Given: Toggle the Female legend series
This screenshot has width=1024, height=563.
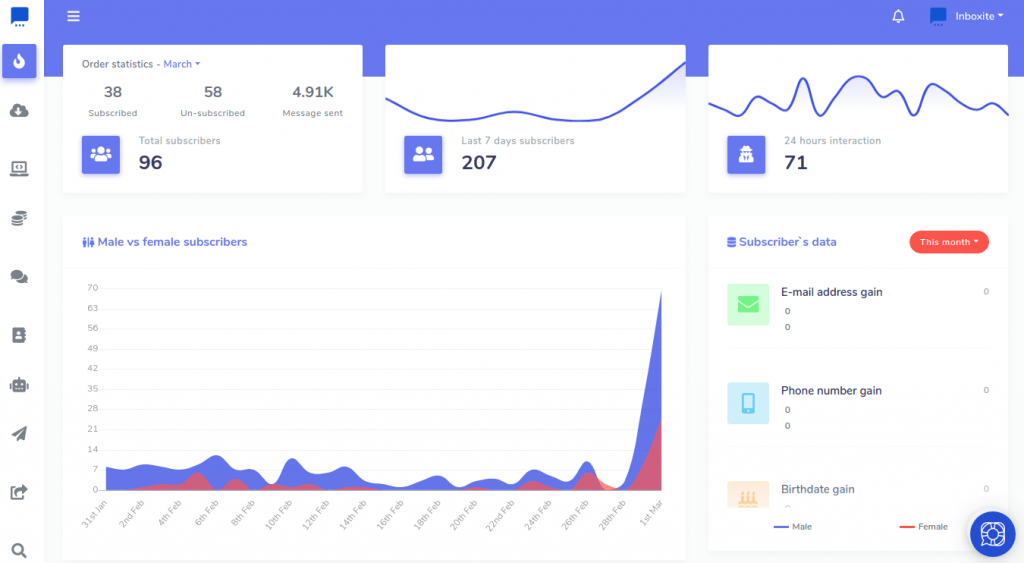Looking at the screenshot, I should click(923, 526).
